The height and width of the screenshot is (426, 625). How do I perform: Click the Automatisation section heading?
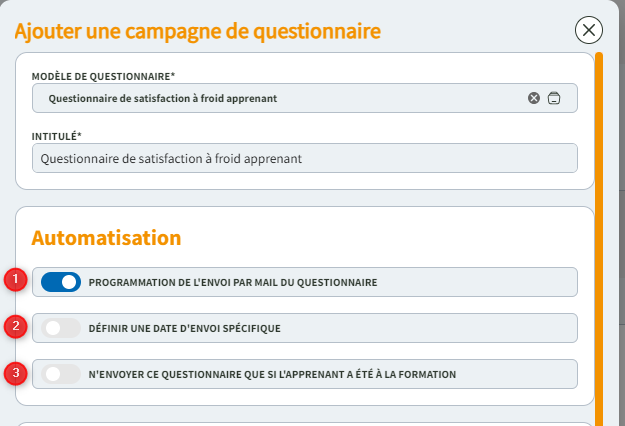pyautogui.click(x=106, y=238)
